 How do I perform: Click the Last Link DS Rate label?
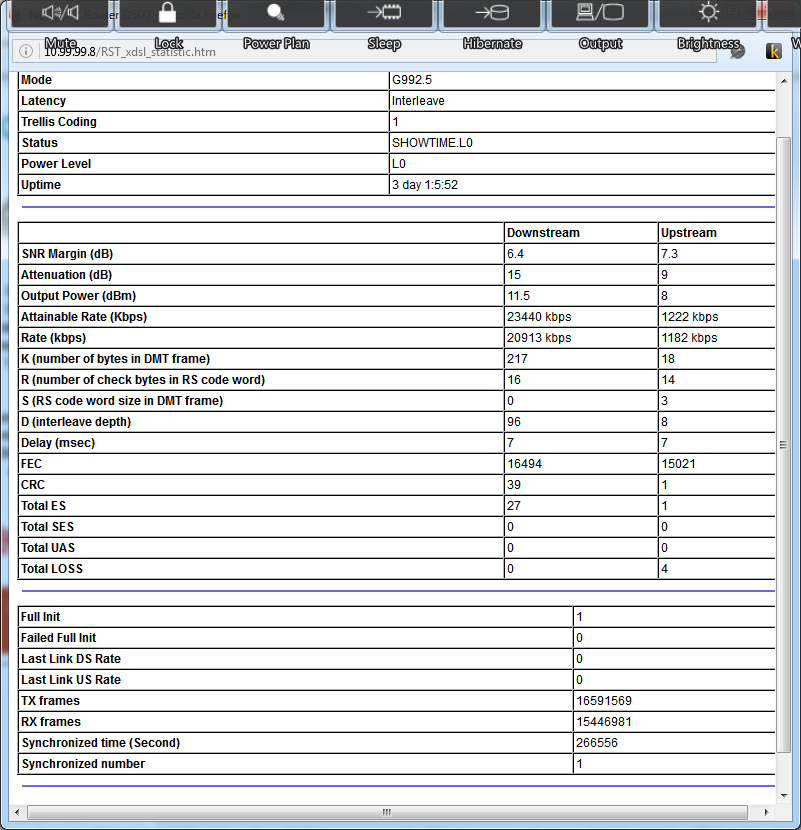70,659
